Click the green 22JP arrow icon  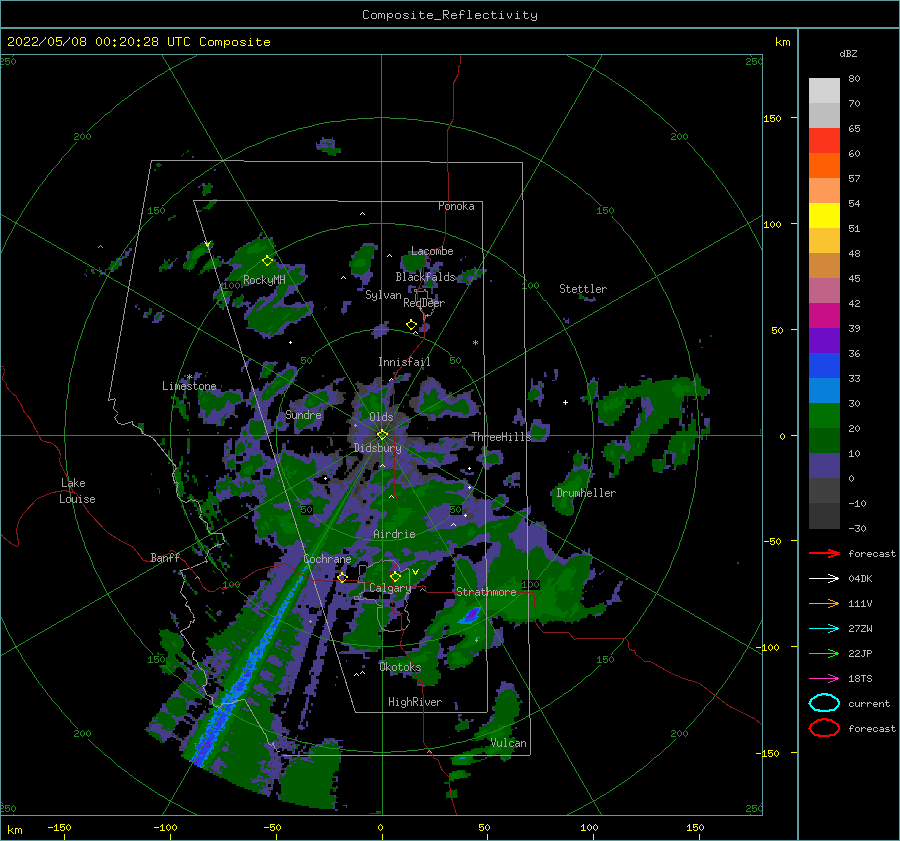pyautogui.click(x=824, y=653)
